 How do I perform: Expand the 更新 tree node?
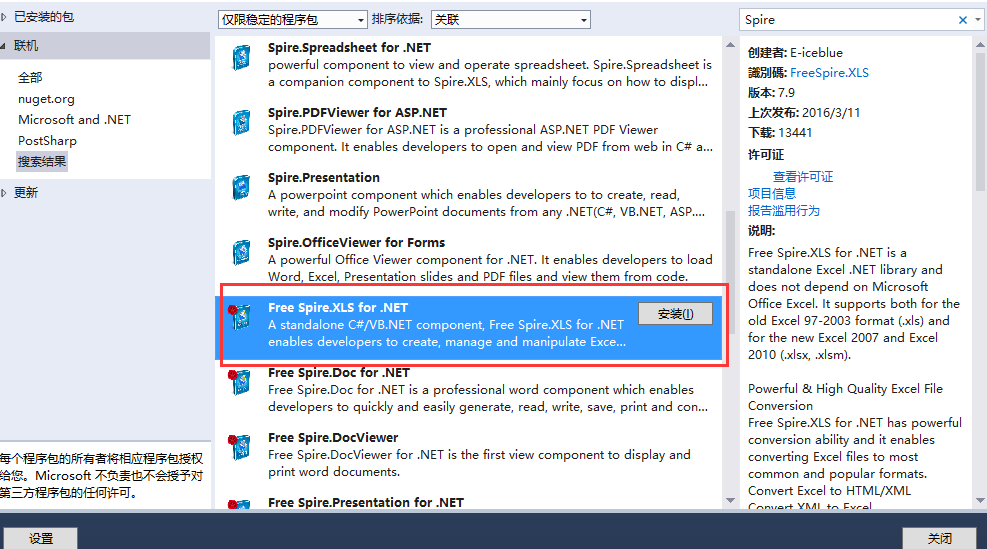pos(4,193)
